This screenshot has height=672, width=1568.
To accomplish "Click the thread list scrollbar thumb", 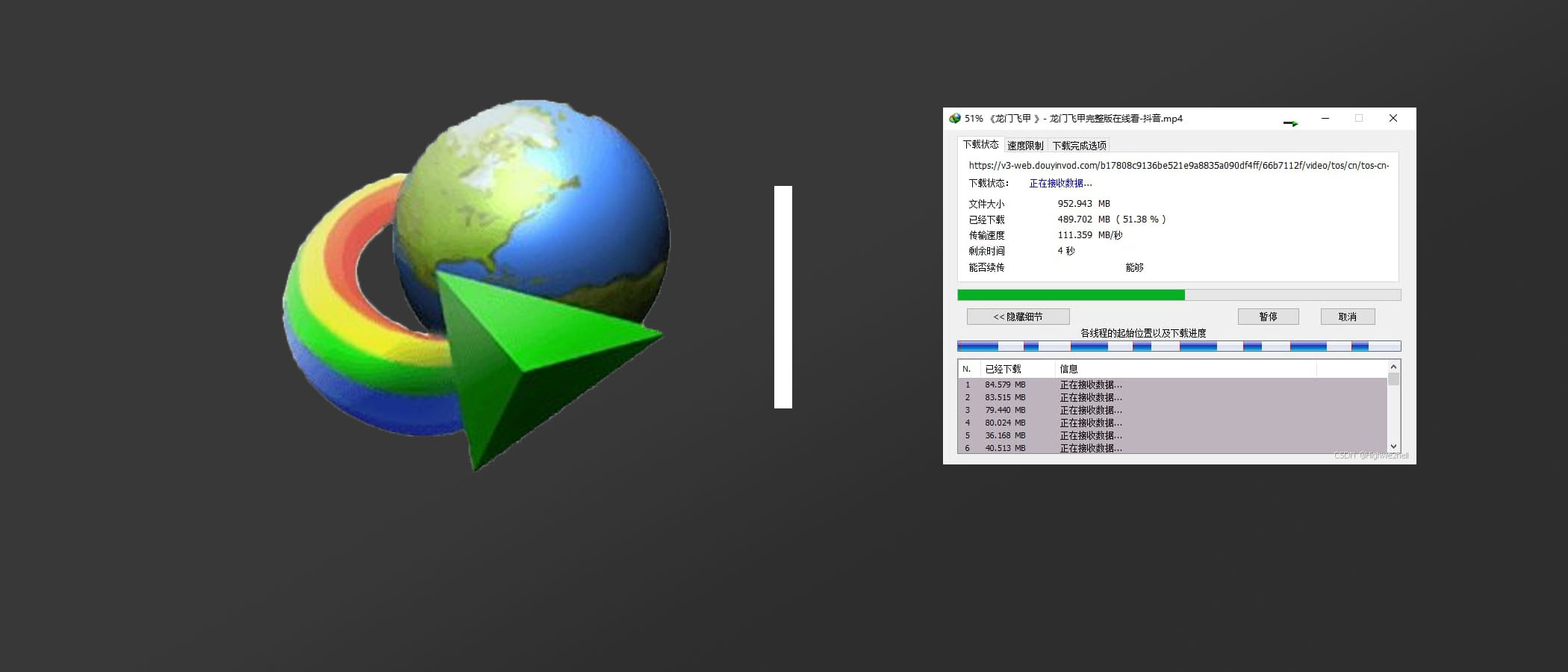I will point(1393,379).
